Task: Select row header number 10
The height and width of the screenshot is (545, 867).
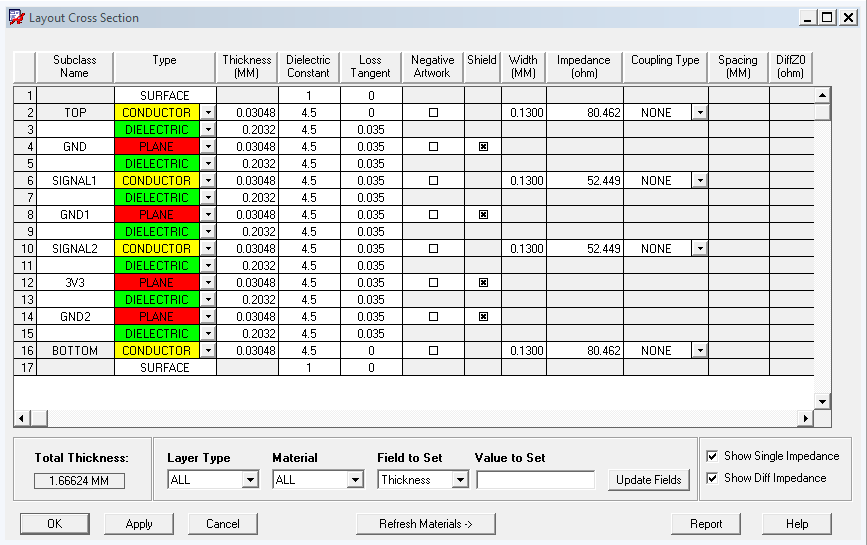Action: [x=25, y=249]
